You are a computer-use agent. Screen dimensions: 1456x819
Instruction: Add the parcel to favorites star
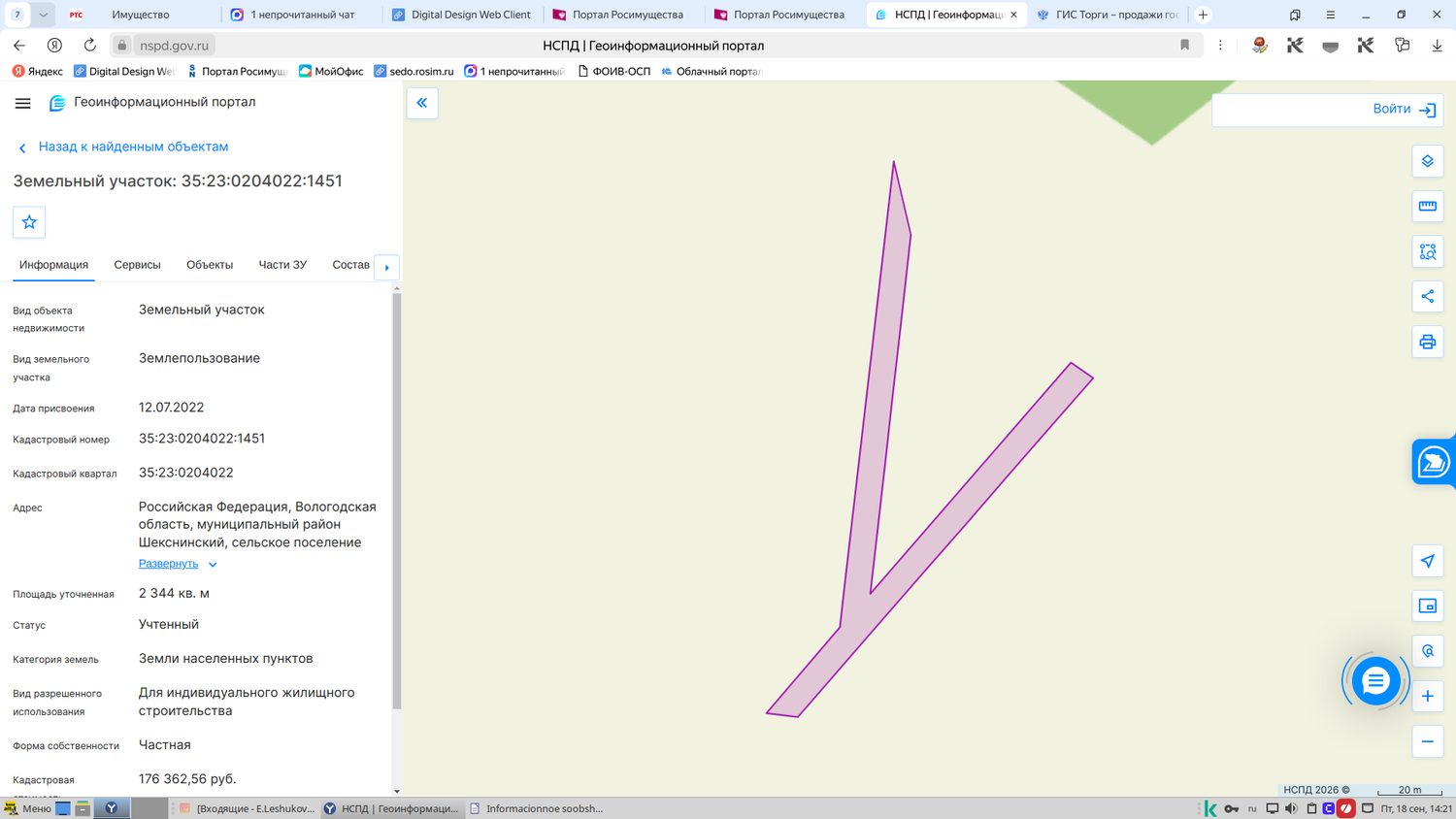(x=29, y=222)
